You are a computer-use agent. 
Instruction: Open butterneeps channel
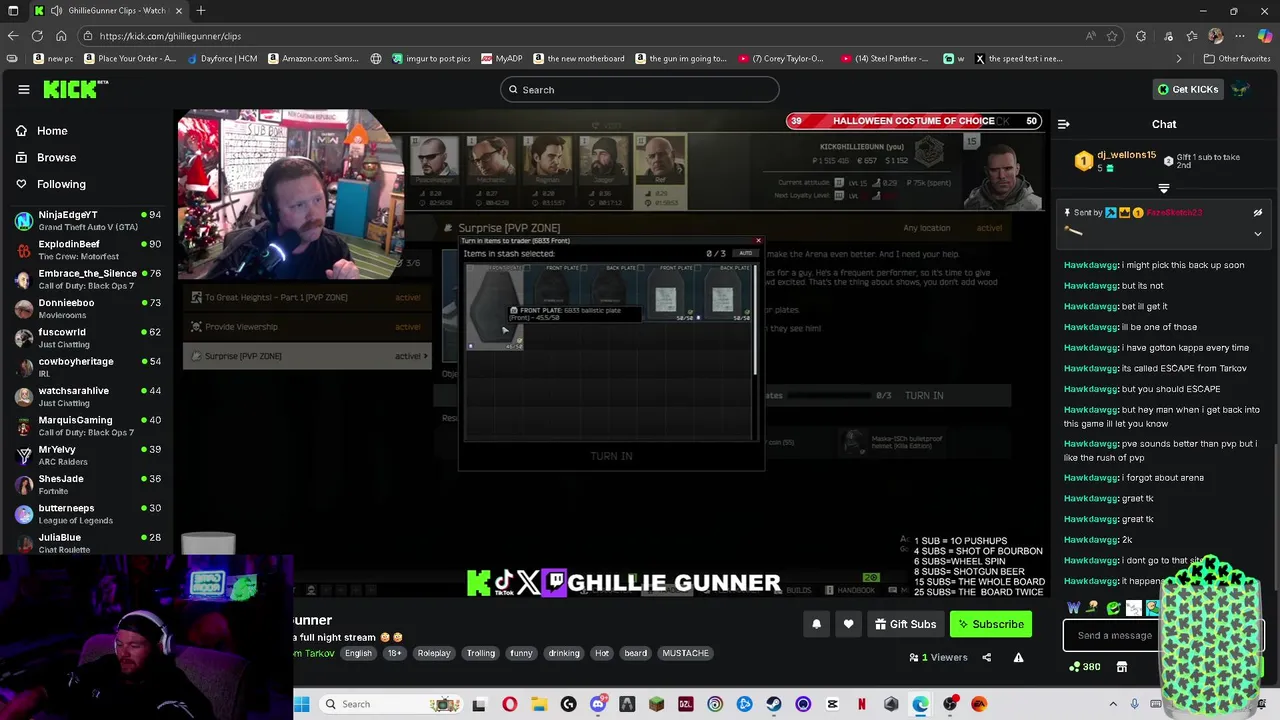click(88, 514)
